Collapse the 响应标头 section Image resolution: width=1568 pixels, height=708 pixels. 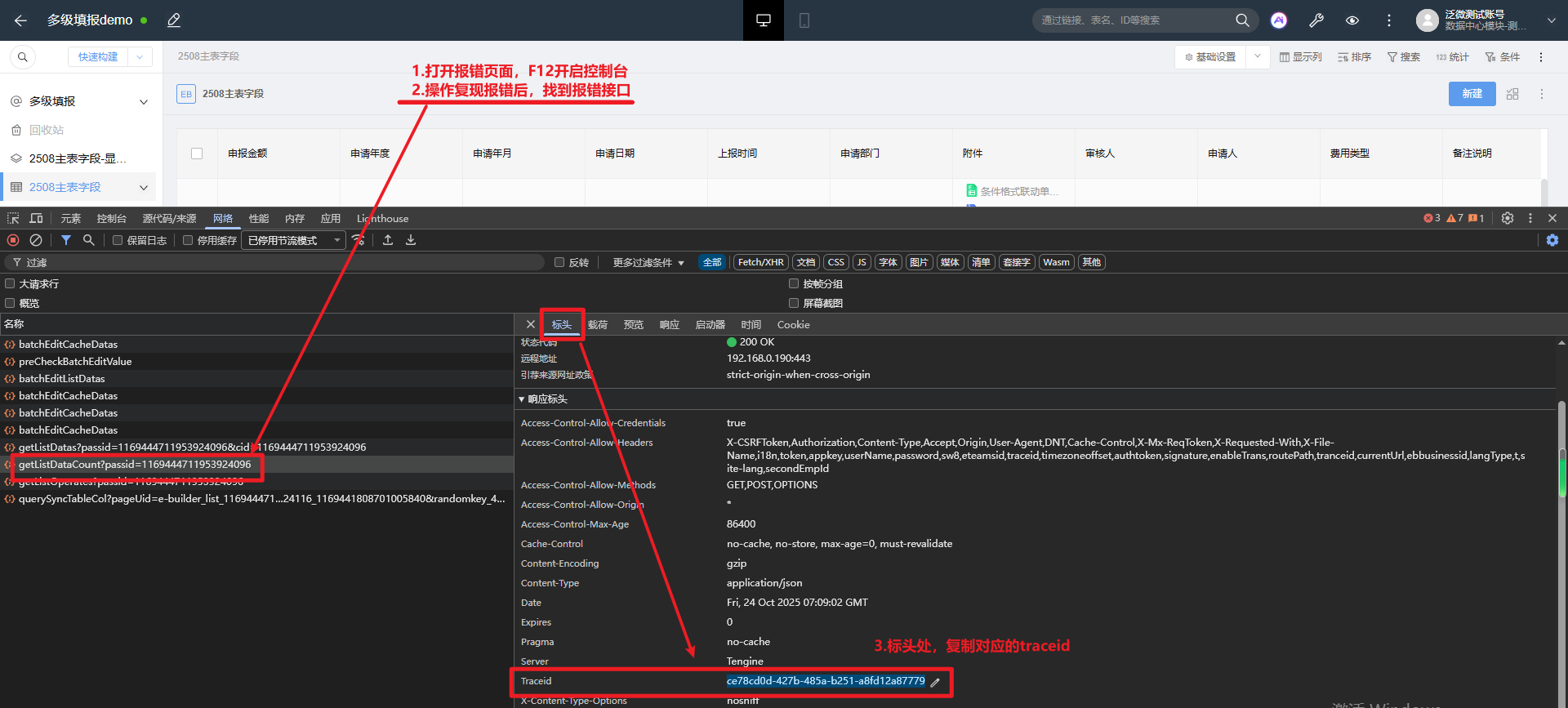pos(522,399)
